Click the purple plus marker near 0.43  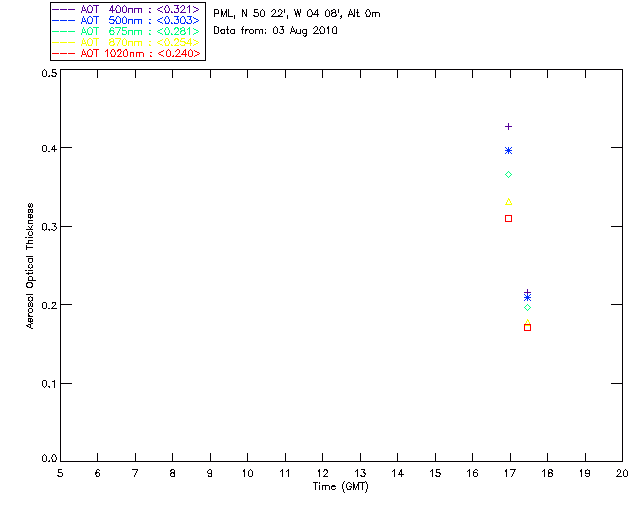pos(508,127)
